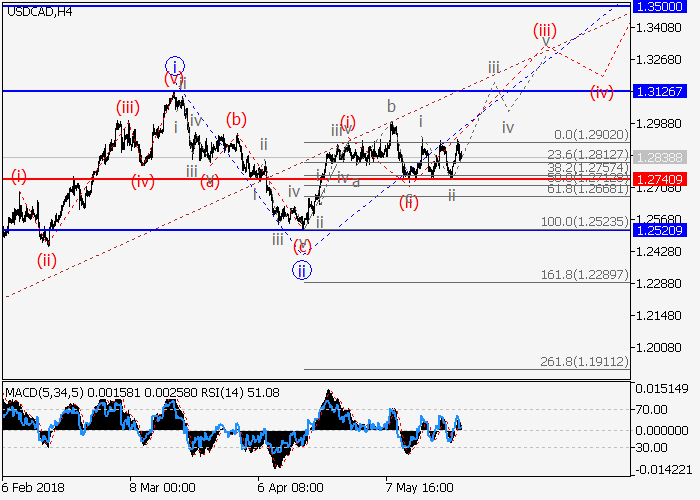This screenshot has height=500, width=700.
Task: Click the 1.25209 blue price level tag
Action: click(663, 230)
